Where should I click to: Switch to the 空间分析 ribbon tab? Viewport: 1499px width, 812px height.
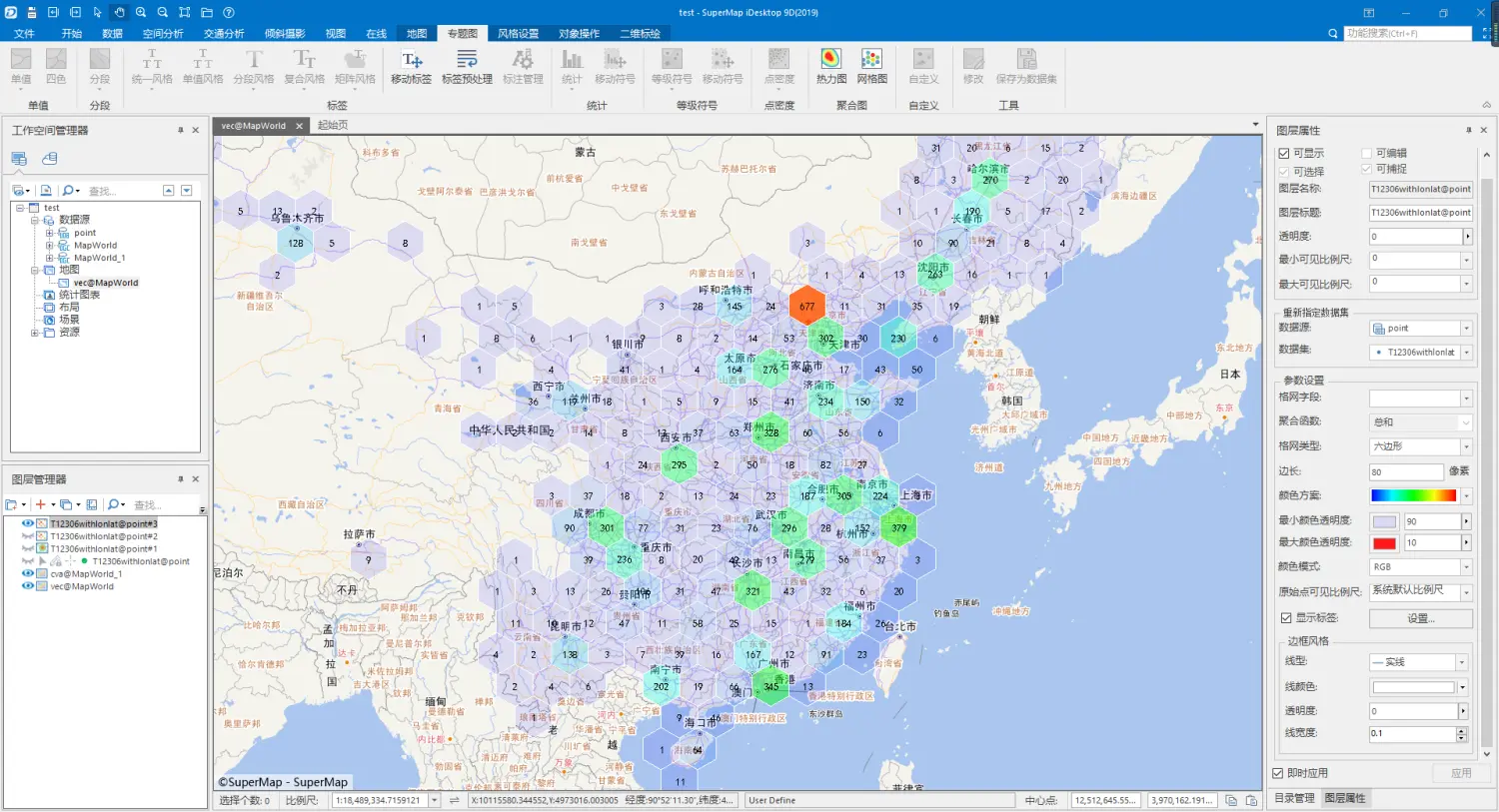tap(163, 33)
